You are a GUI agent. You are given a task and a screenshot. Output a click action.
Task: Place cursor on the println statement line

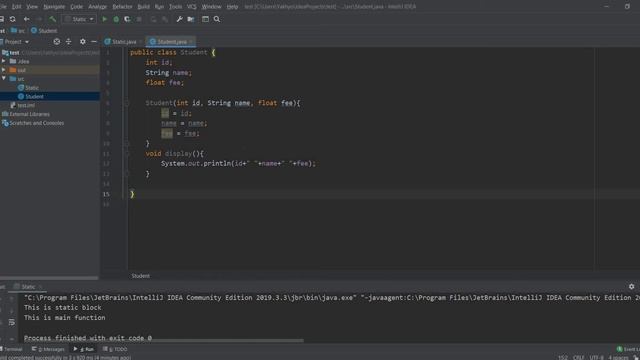[x=238, y=164]
